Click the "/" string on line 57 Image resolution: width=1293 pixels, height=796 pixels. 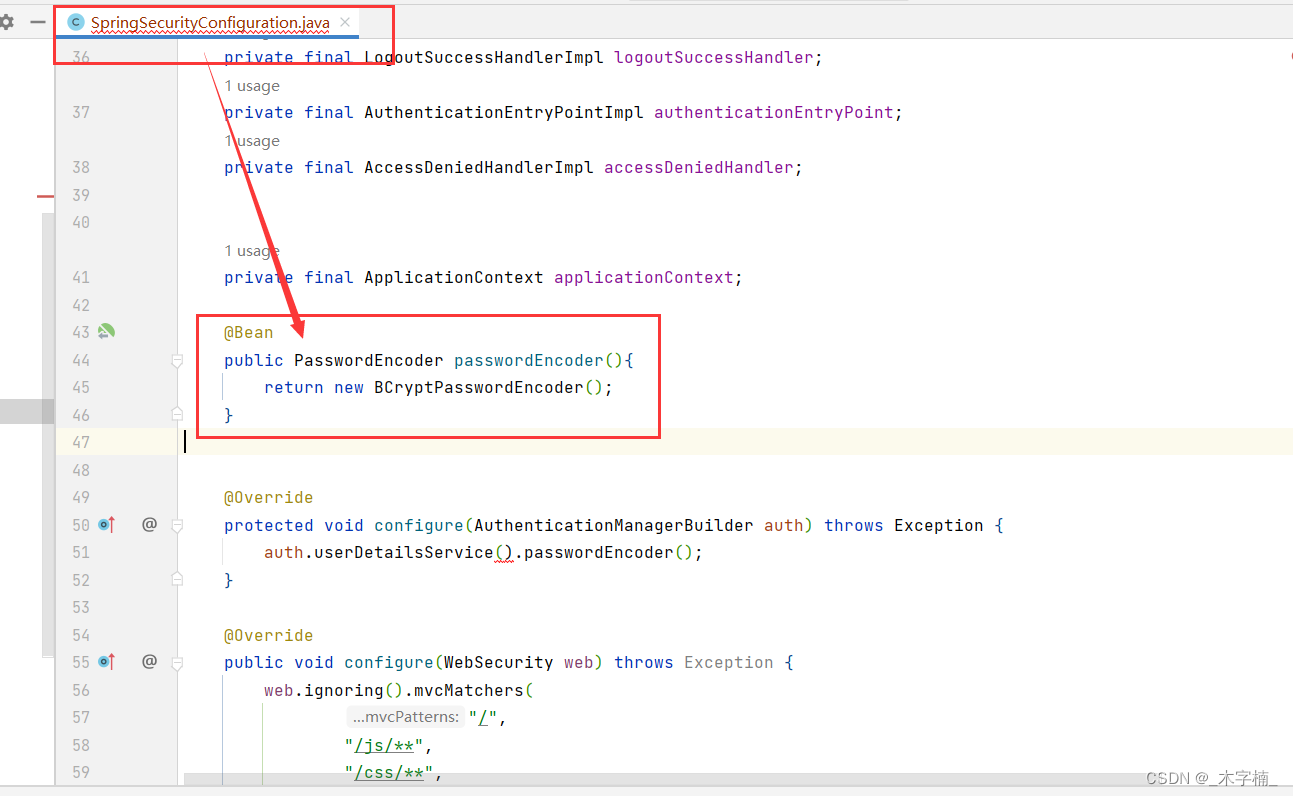(x=482, y=717)
